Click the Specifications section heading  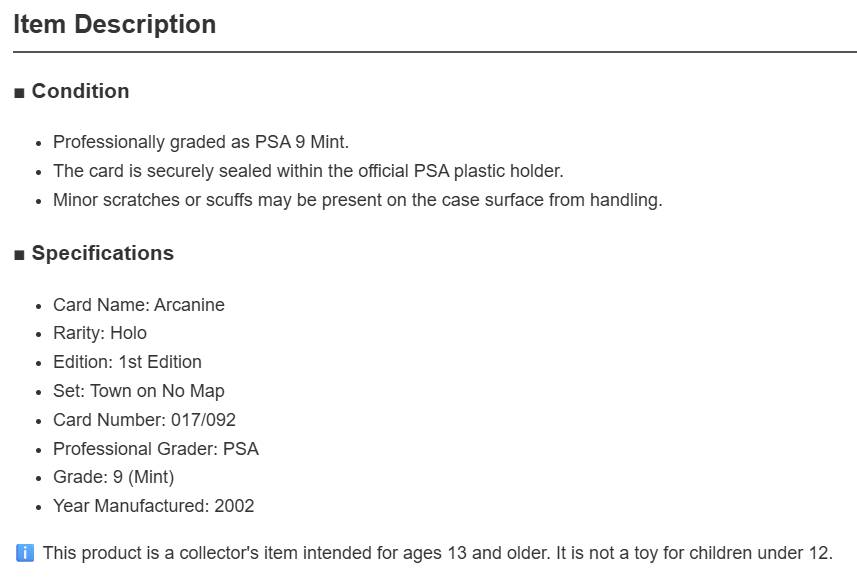[103, 253]
